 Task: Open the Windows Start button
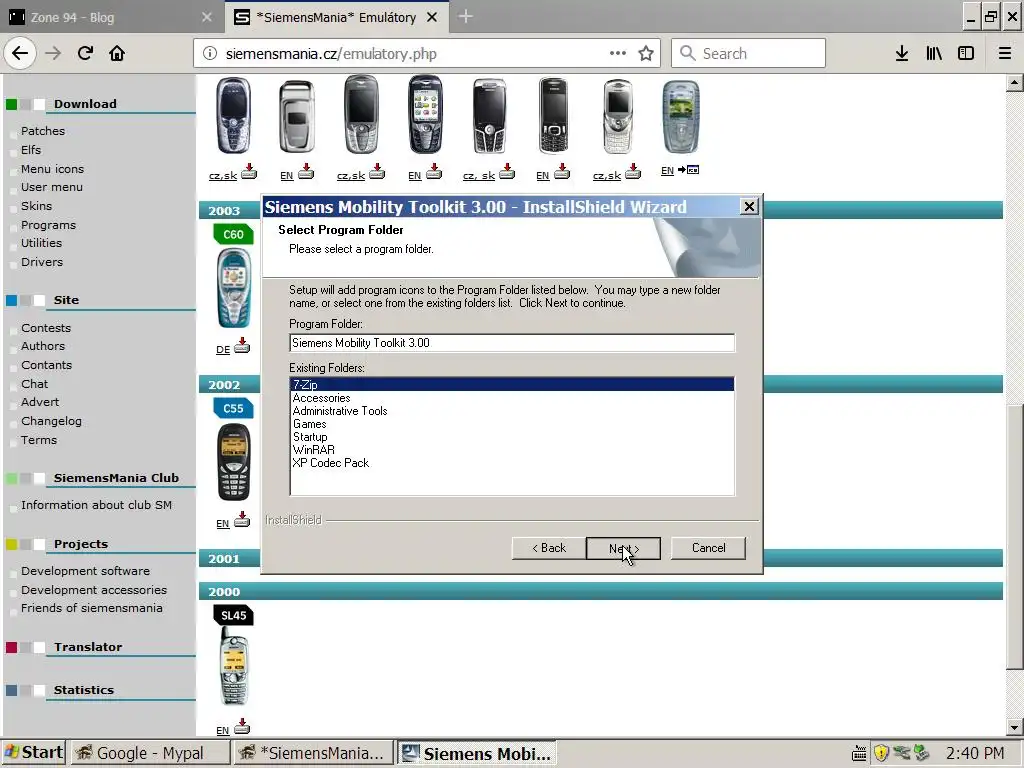point(33,753)
